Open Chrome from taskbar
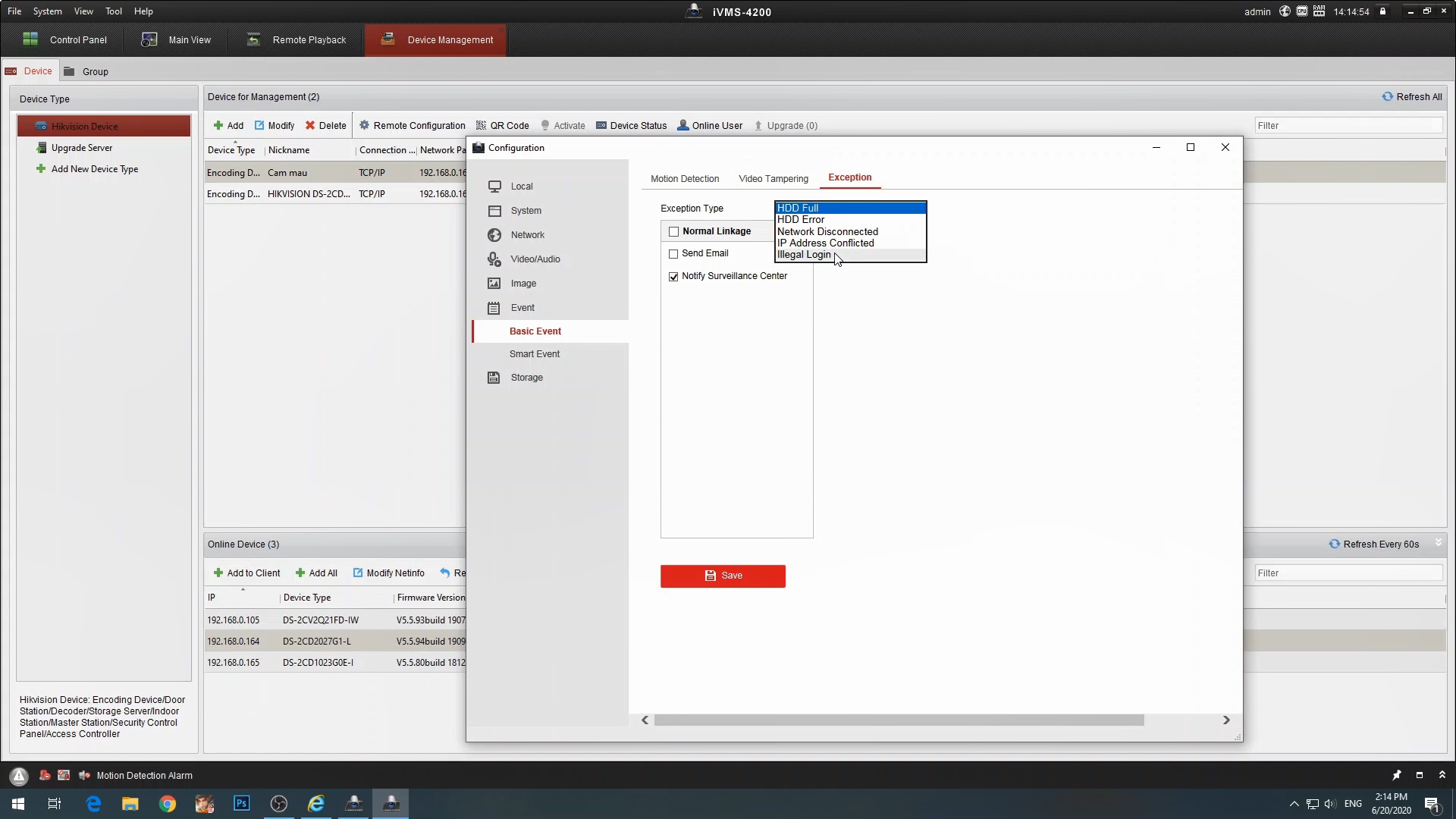This screenshot has height=819, width=1456. [x=167, y=804]
